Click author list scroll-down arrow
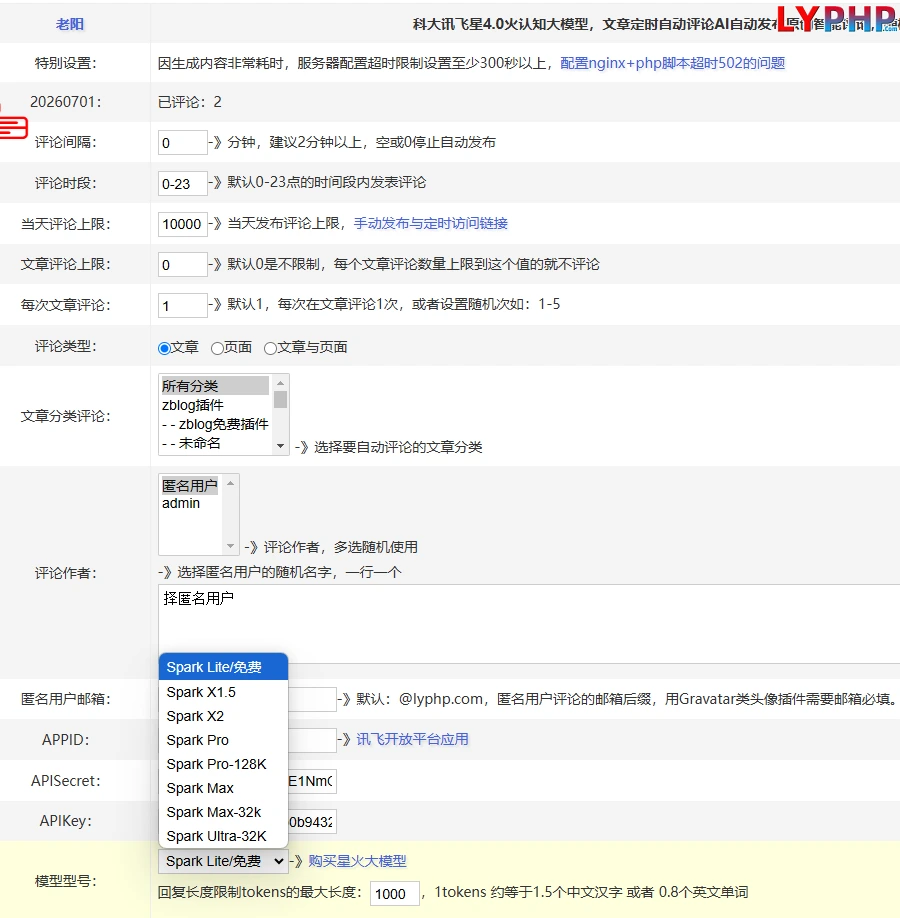 coord(231,546)
